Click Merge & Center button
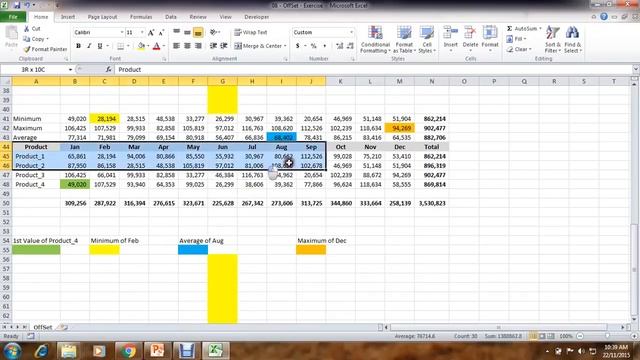640x360 pixels. [258, 46]
